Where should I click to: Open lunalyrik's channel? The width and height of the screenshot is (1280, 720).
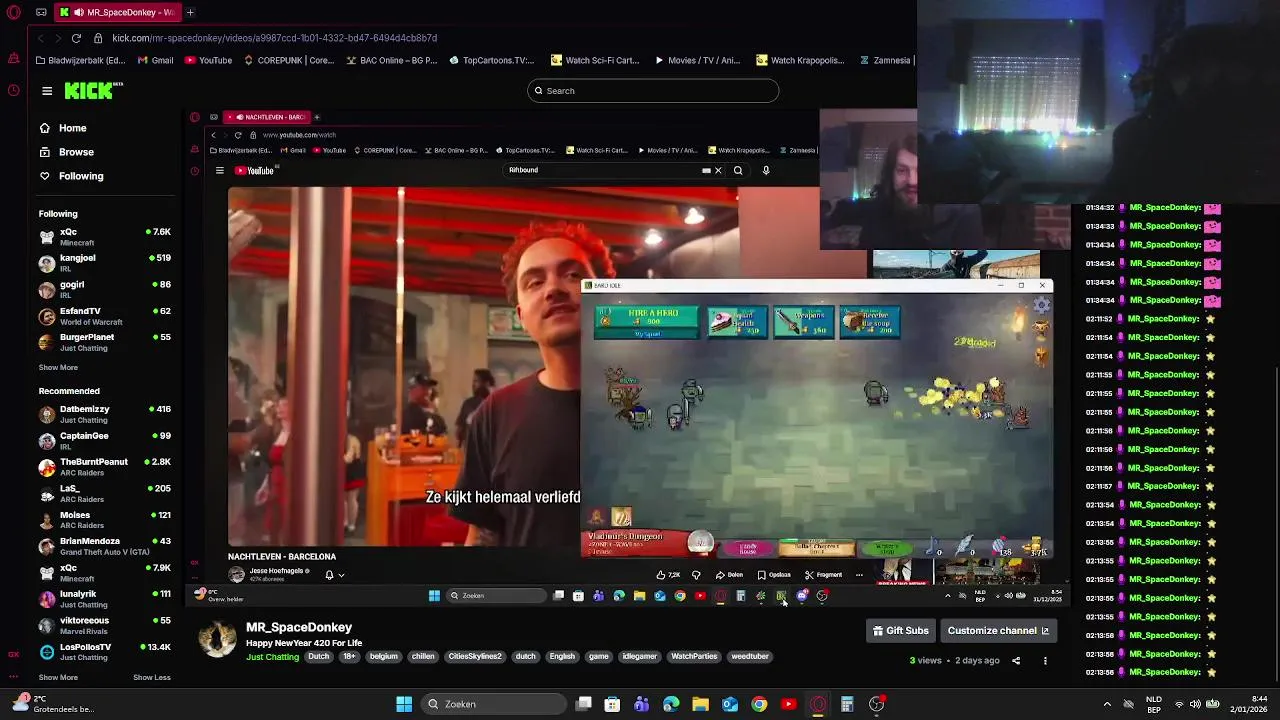click(105, 599)
